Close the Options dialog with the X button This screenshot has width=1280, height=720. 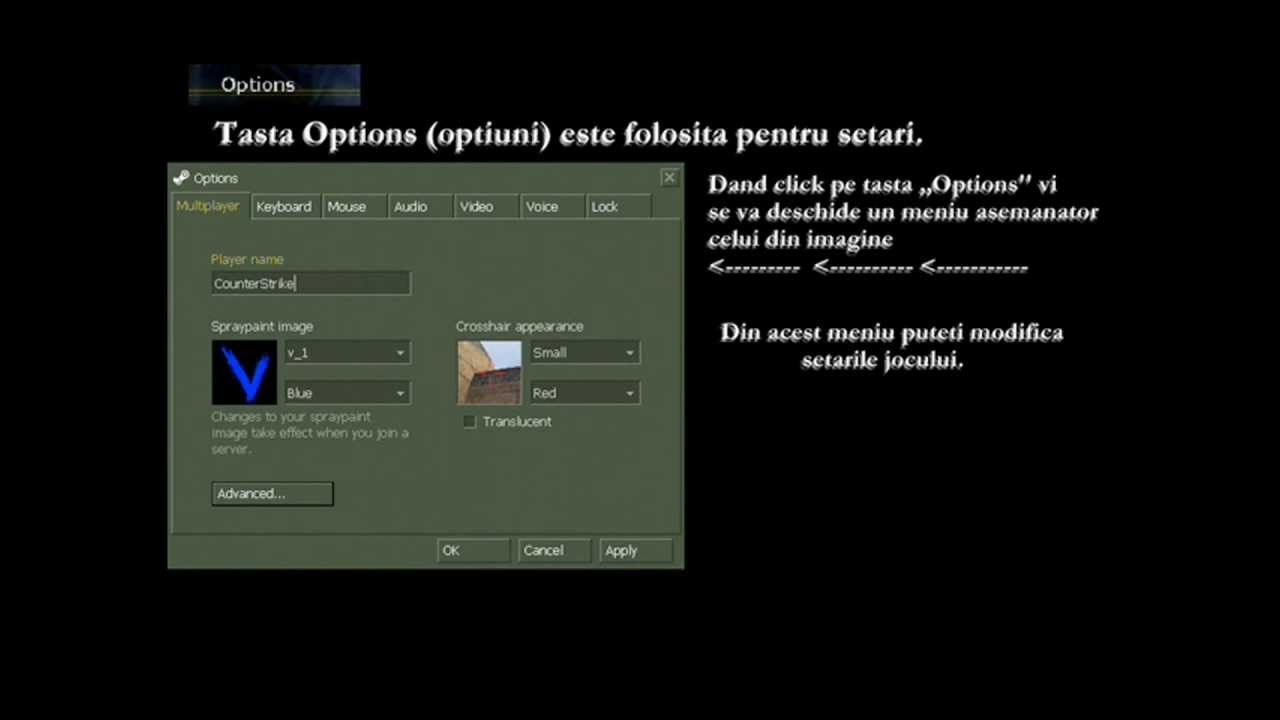669,178
